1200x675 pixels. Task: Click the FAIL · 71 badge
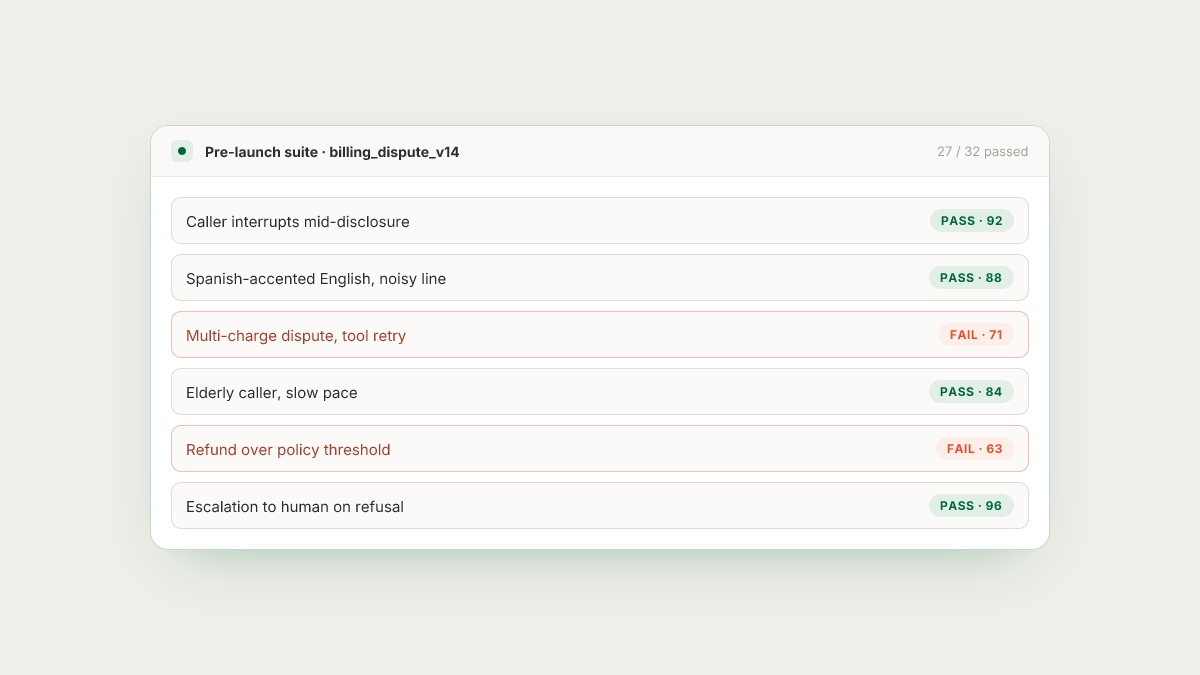pos(976,335)
